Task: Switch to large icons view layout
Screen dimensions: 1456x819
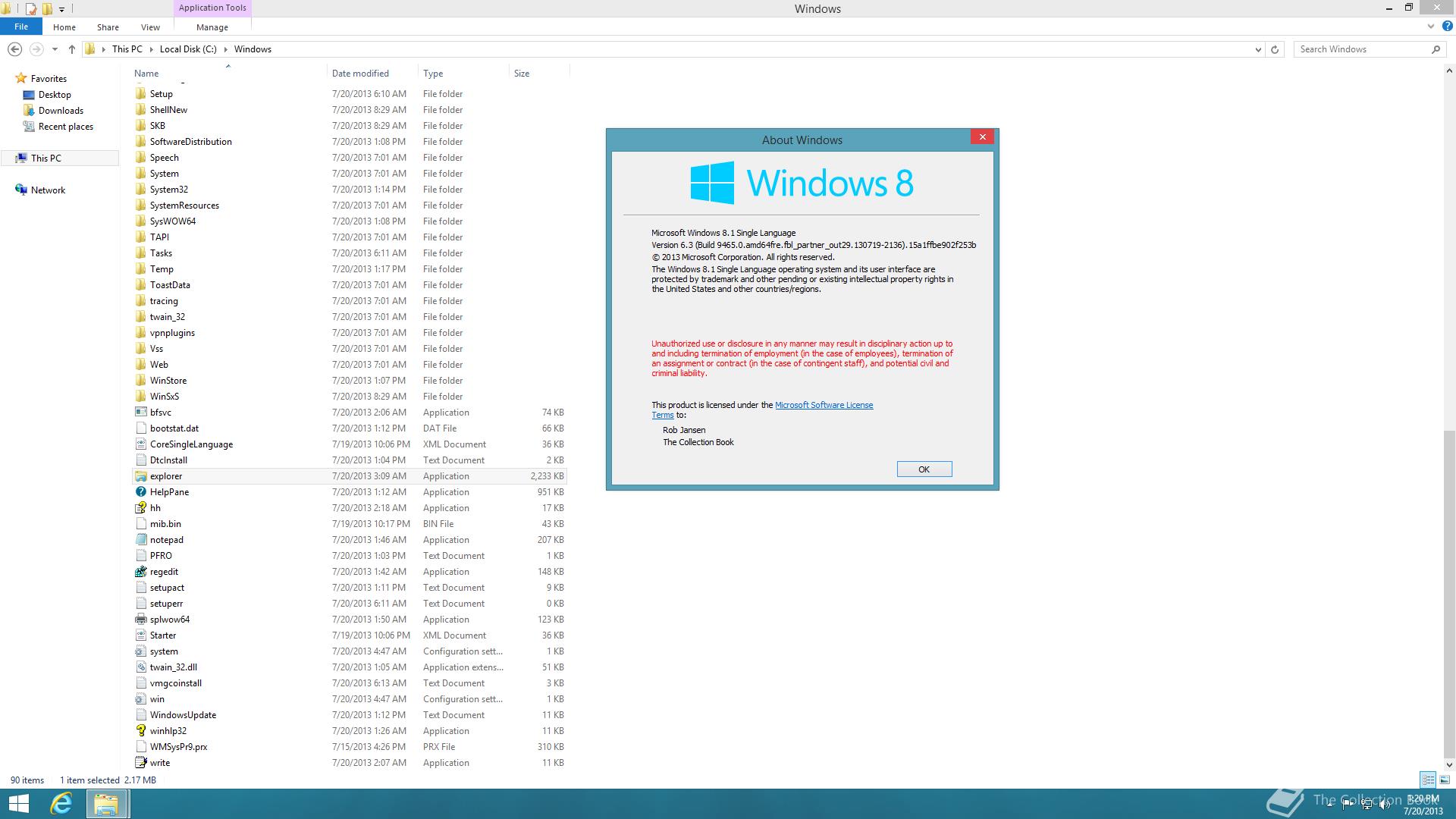Action: (1445, 780)
